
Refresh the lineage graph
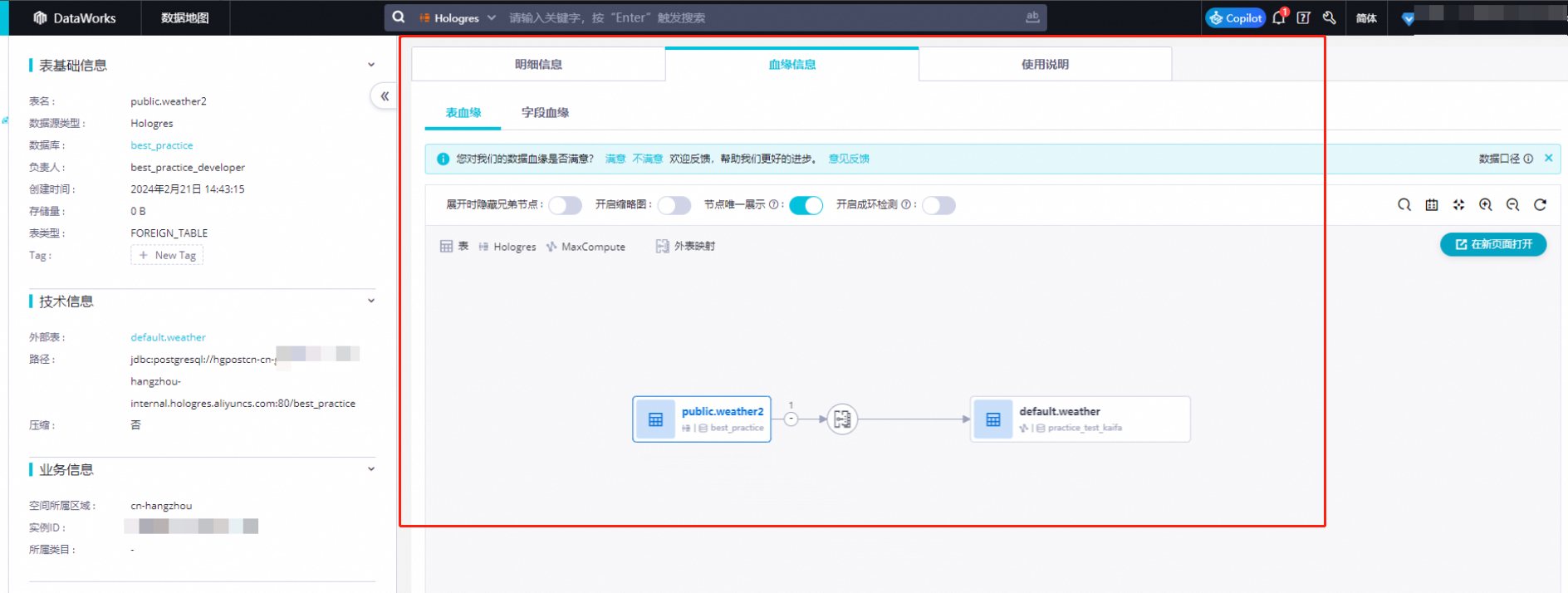tap(1540, 204)
